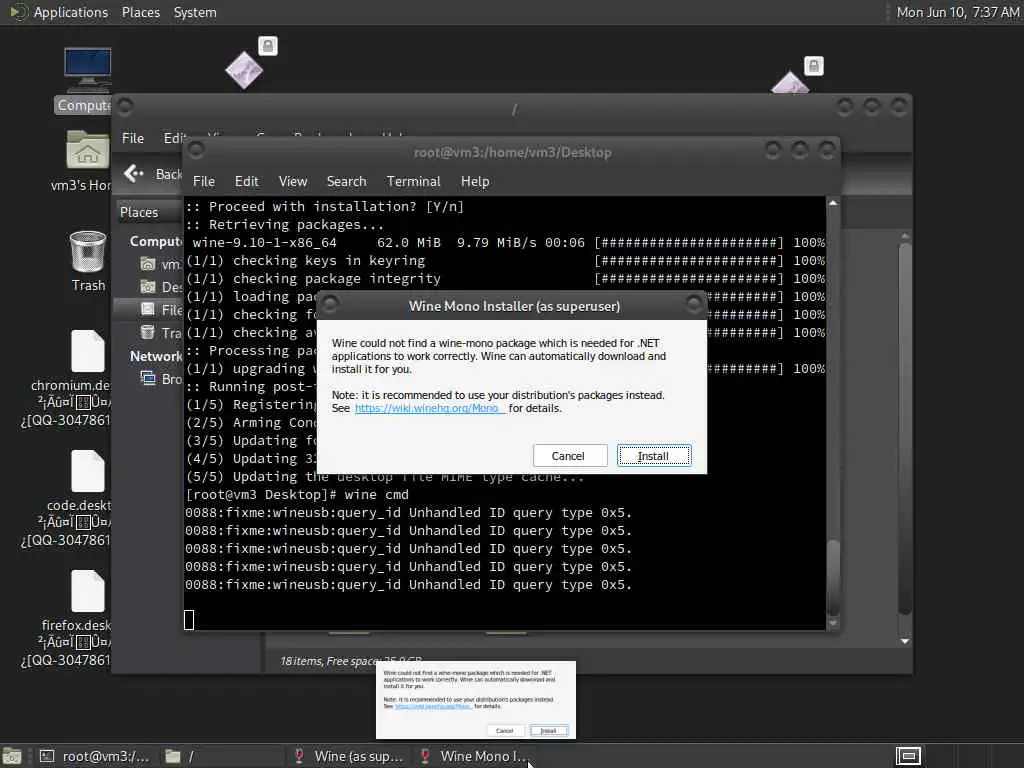Minimize the file manager window
The image size is (1024, 768).
[x=845, y=106]
